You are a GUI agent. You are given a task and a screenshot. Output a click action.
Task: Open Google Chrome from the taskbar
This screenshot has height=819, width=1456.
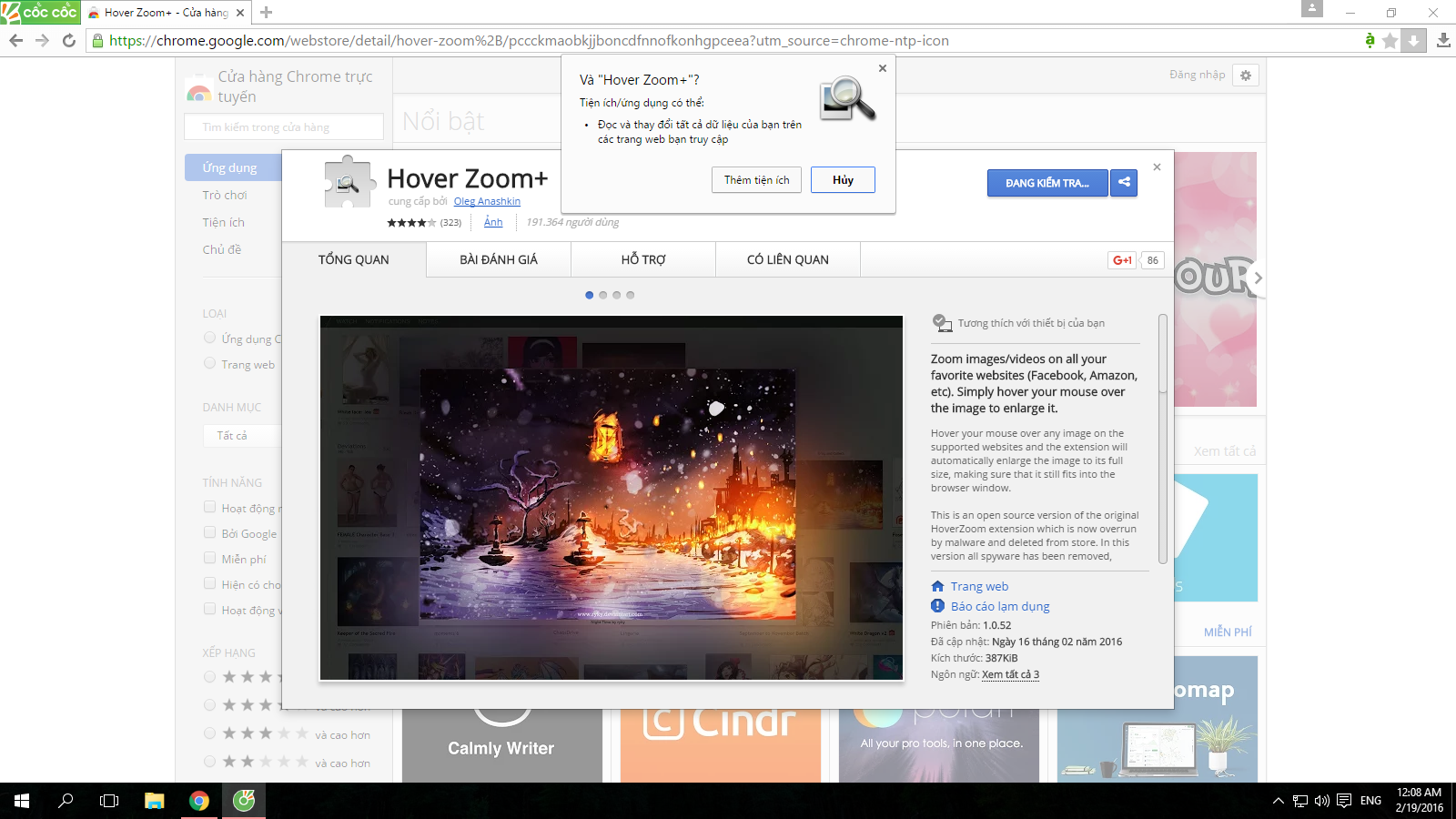point(198,801)
